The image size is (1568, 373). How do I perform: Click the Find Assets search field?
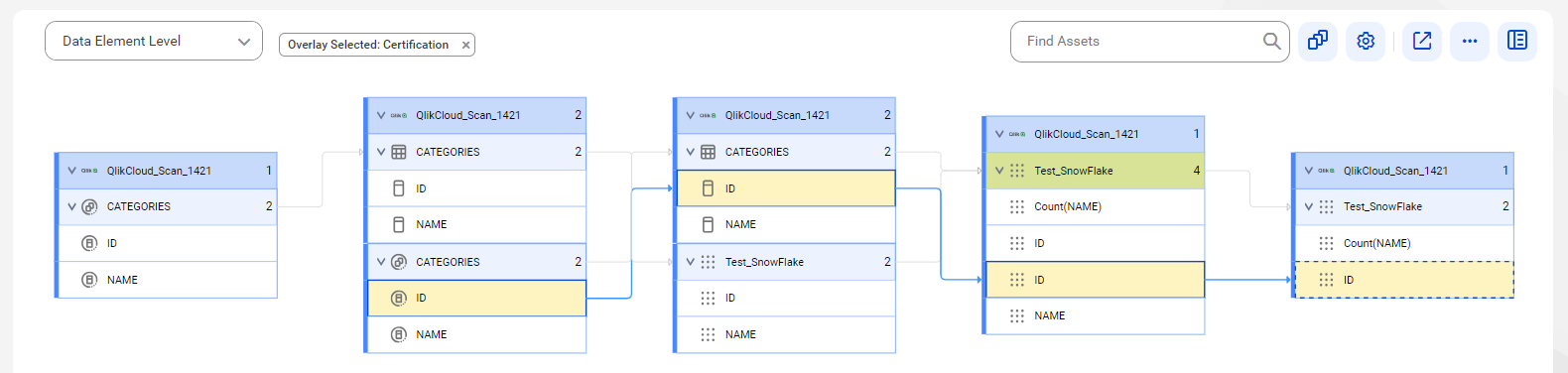click(1149, 42)
